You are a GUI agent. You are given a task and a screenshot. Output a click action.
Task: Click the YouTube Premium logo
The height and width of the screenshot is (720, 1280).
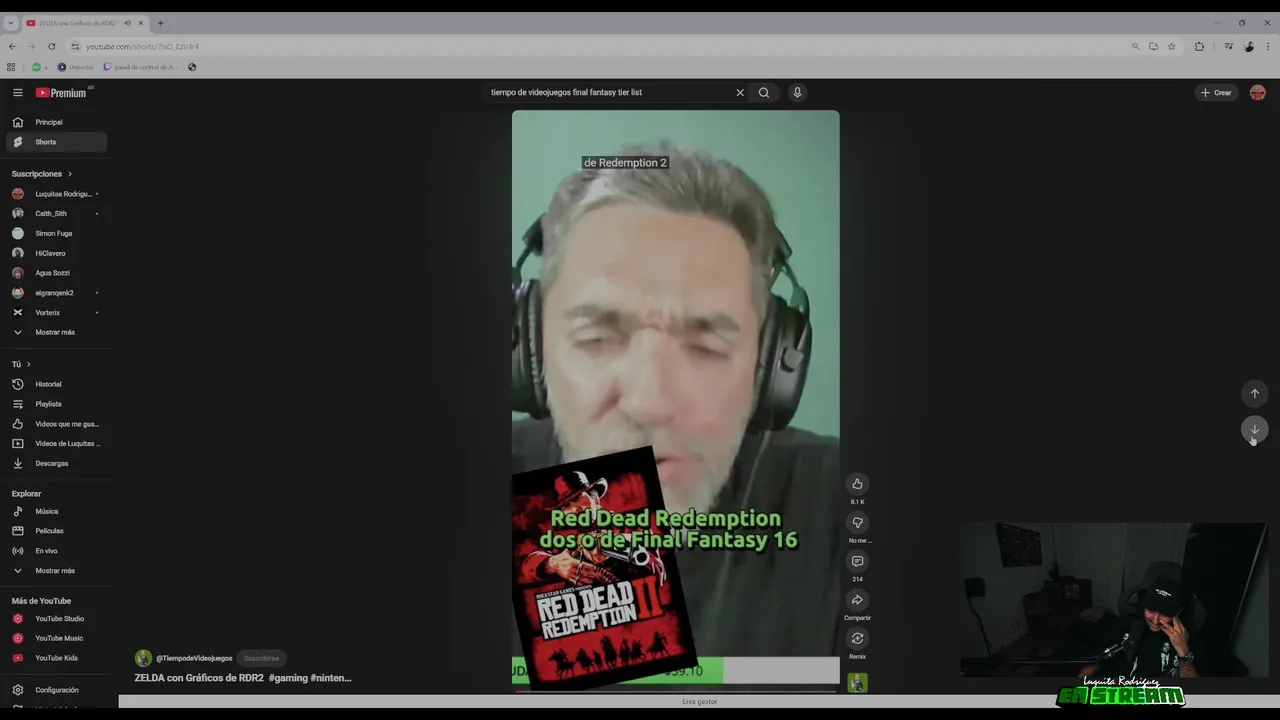tap(62, 92)
